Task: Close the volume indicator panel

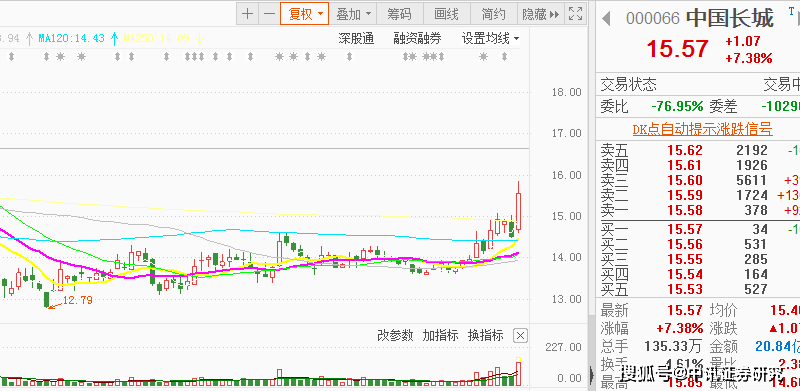Action: (520, 336)
